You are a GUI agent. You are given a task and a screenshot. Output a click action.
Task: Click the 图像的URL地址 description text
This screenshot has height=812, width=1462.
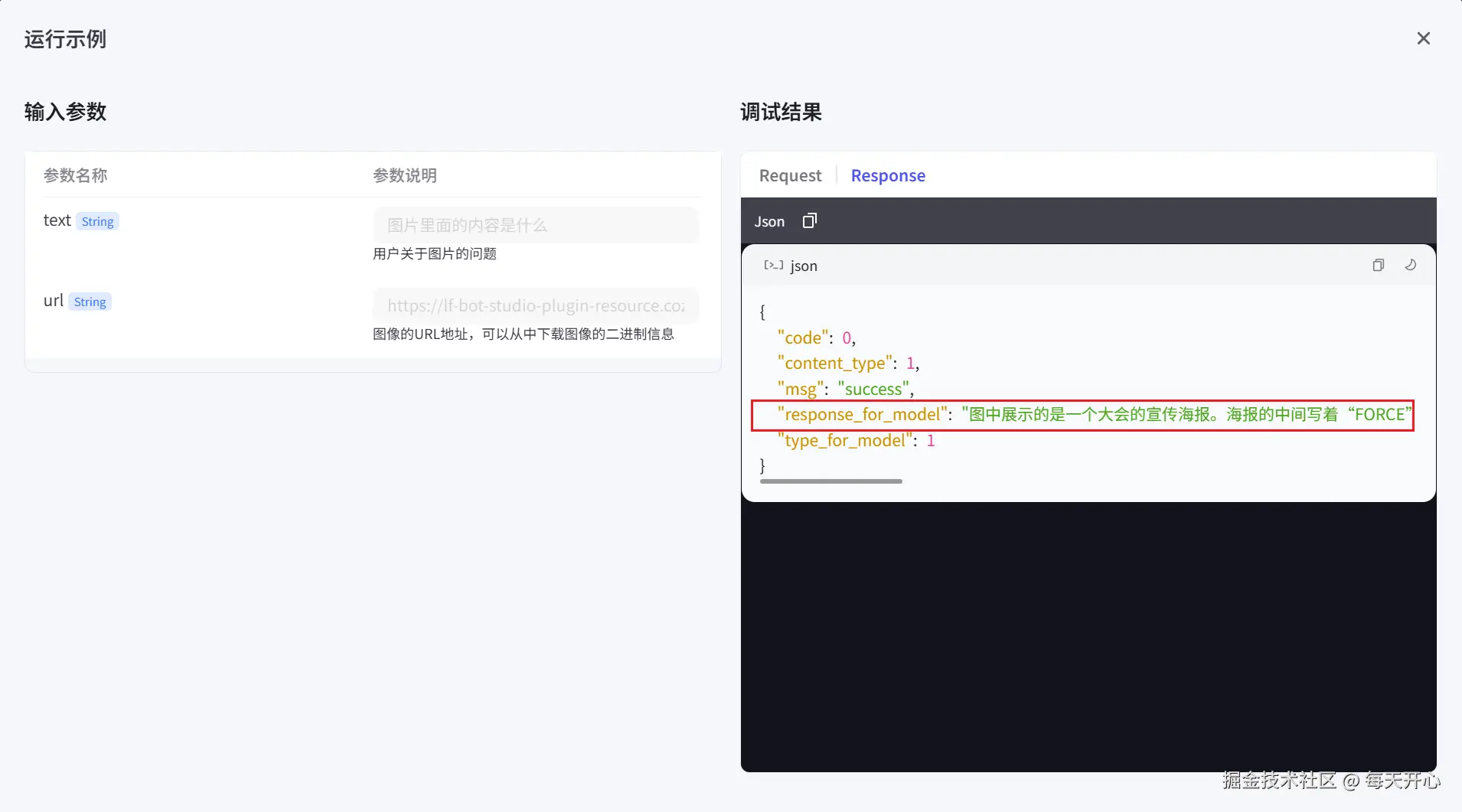click(x=524, y=334)
